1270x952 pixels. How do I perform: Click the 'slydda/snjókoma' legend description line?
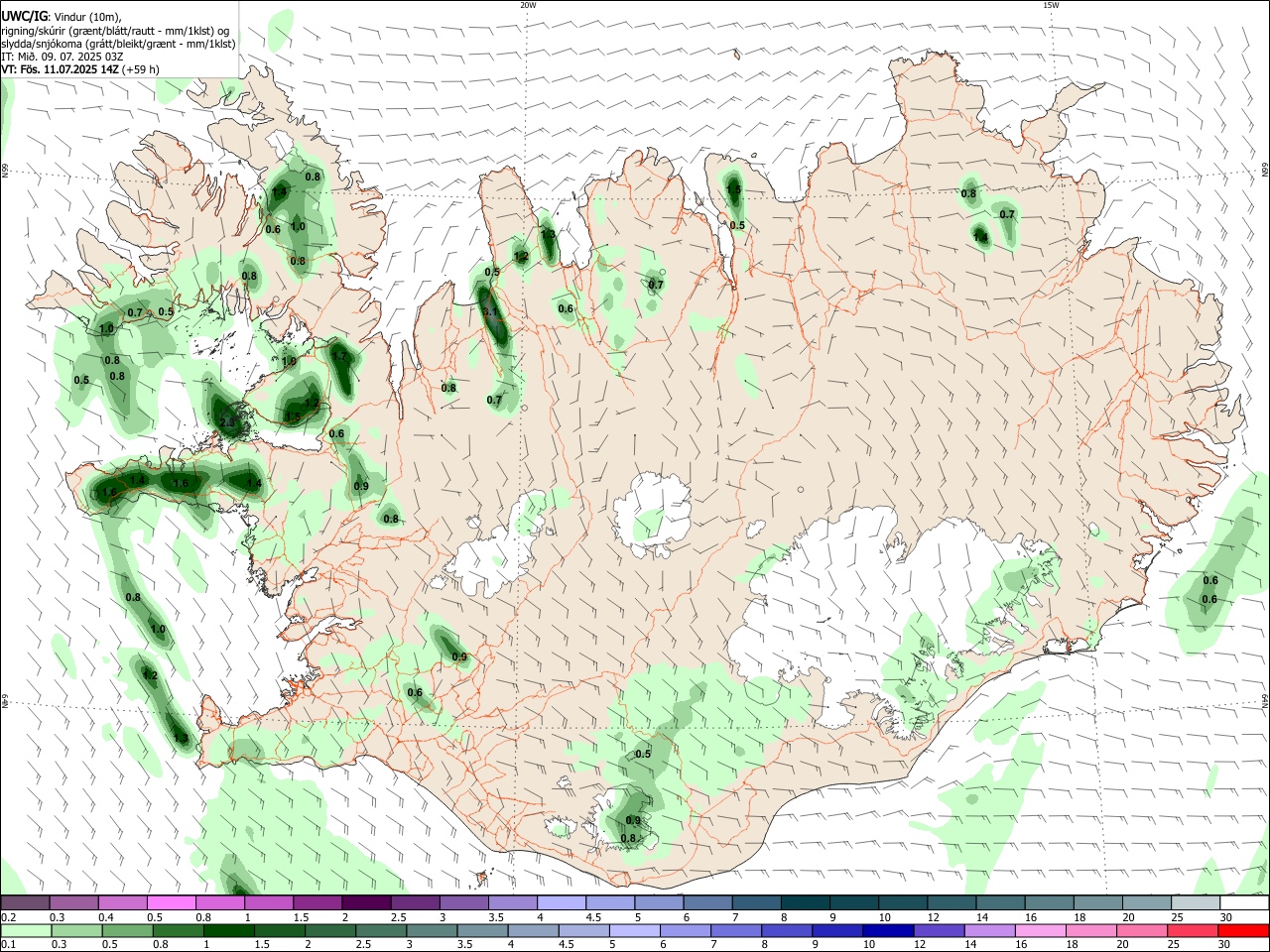click(x=118, y=44)
